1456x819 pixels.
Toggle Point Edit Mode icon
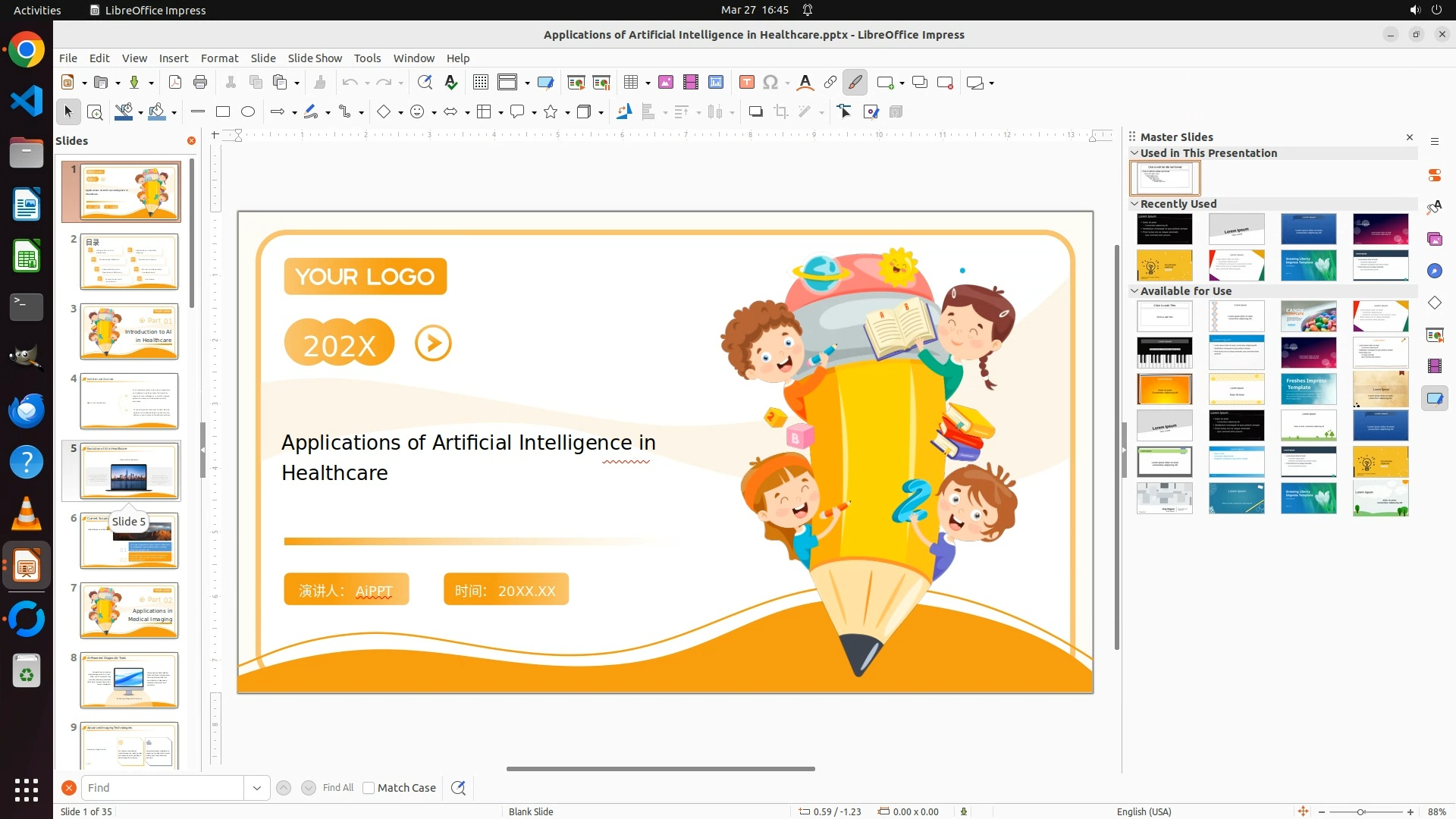coord(844,112)
